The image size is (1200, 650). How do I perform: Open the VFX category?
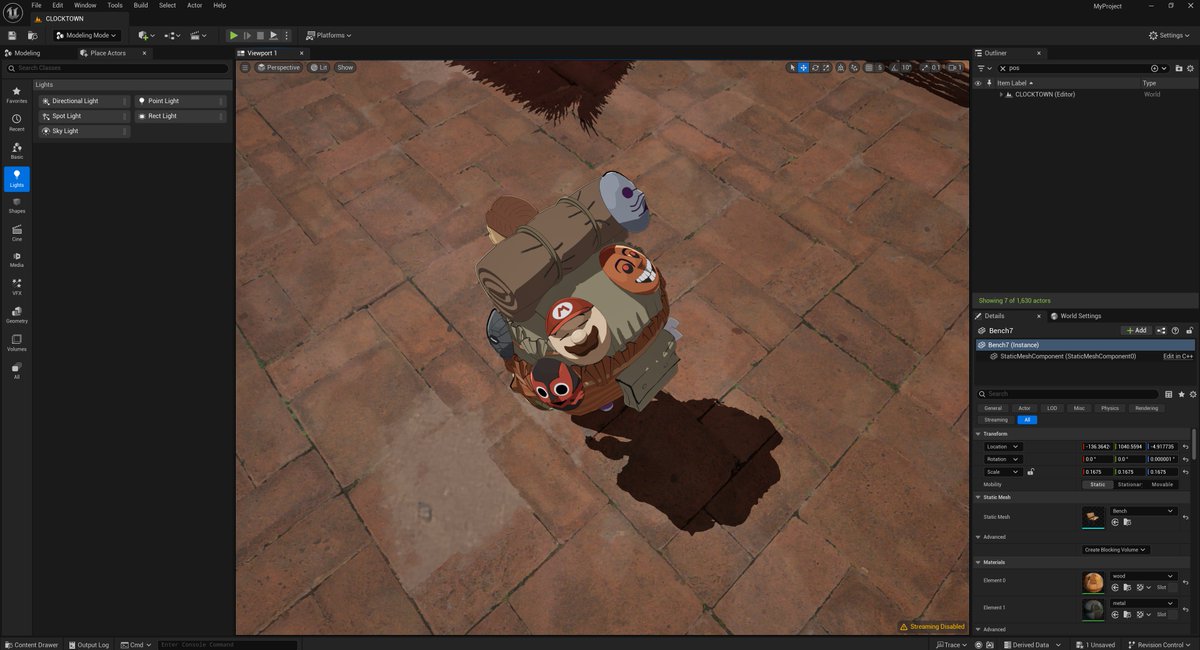pos(17,288)
